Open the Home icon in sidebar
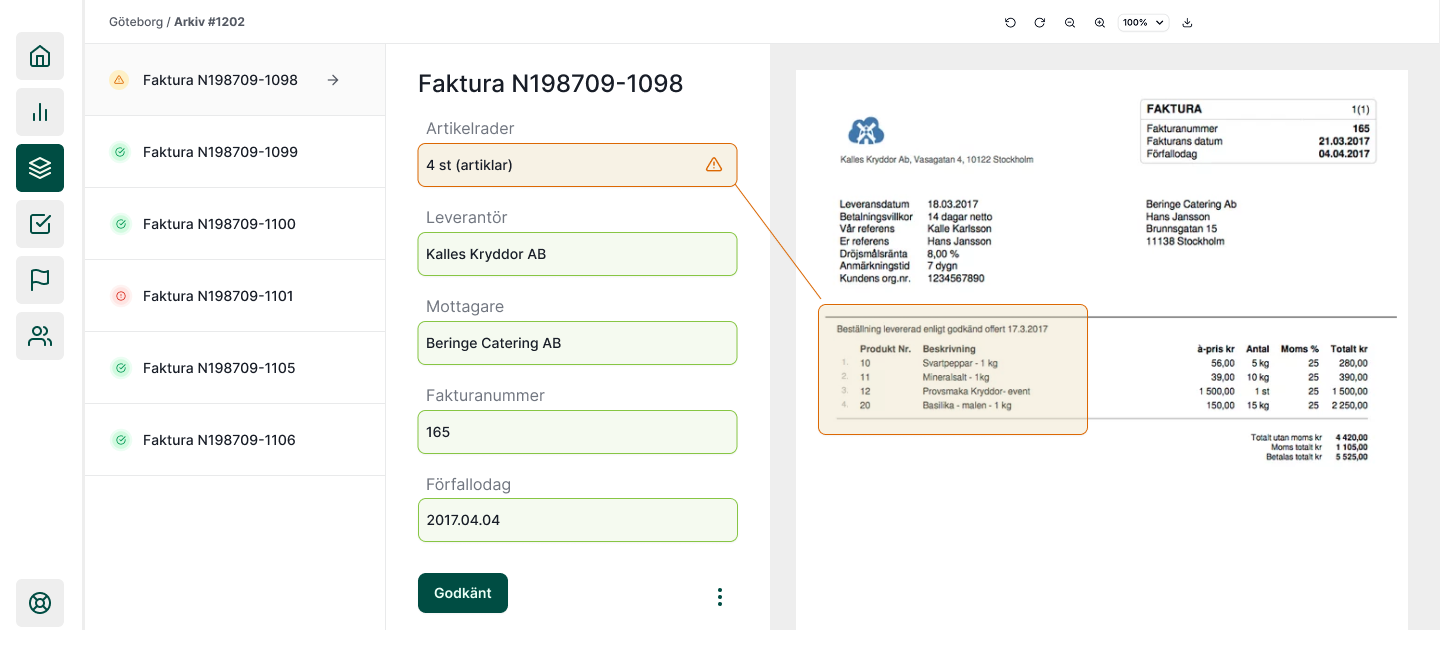This screenshot has height=651, width=1440. [40, 56]
